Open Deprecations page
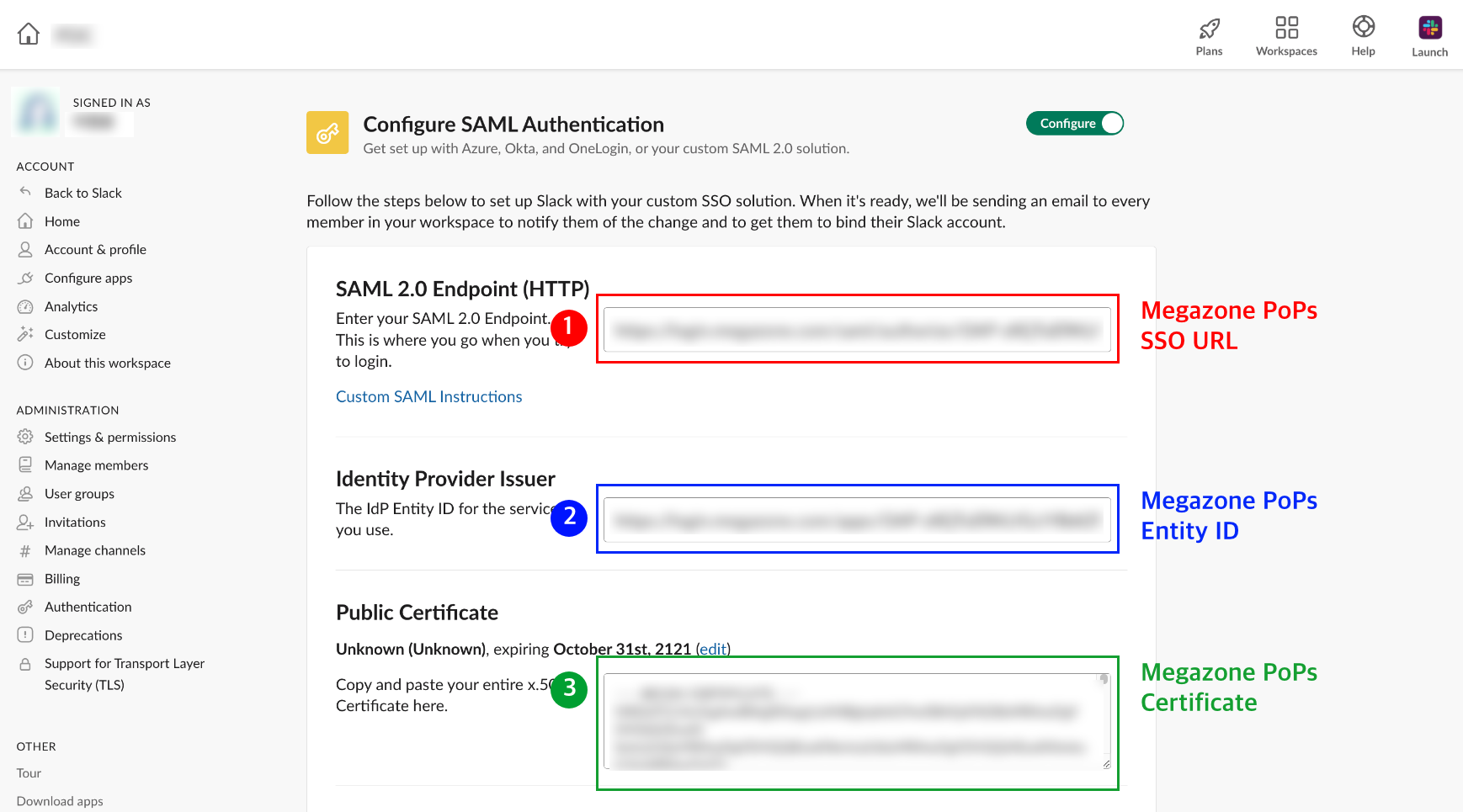Viewport: 1463px width, 812px height. coord(83,634)
